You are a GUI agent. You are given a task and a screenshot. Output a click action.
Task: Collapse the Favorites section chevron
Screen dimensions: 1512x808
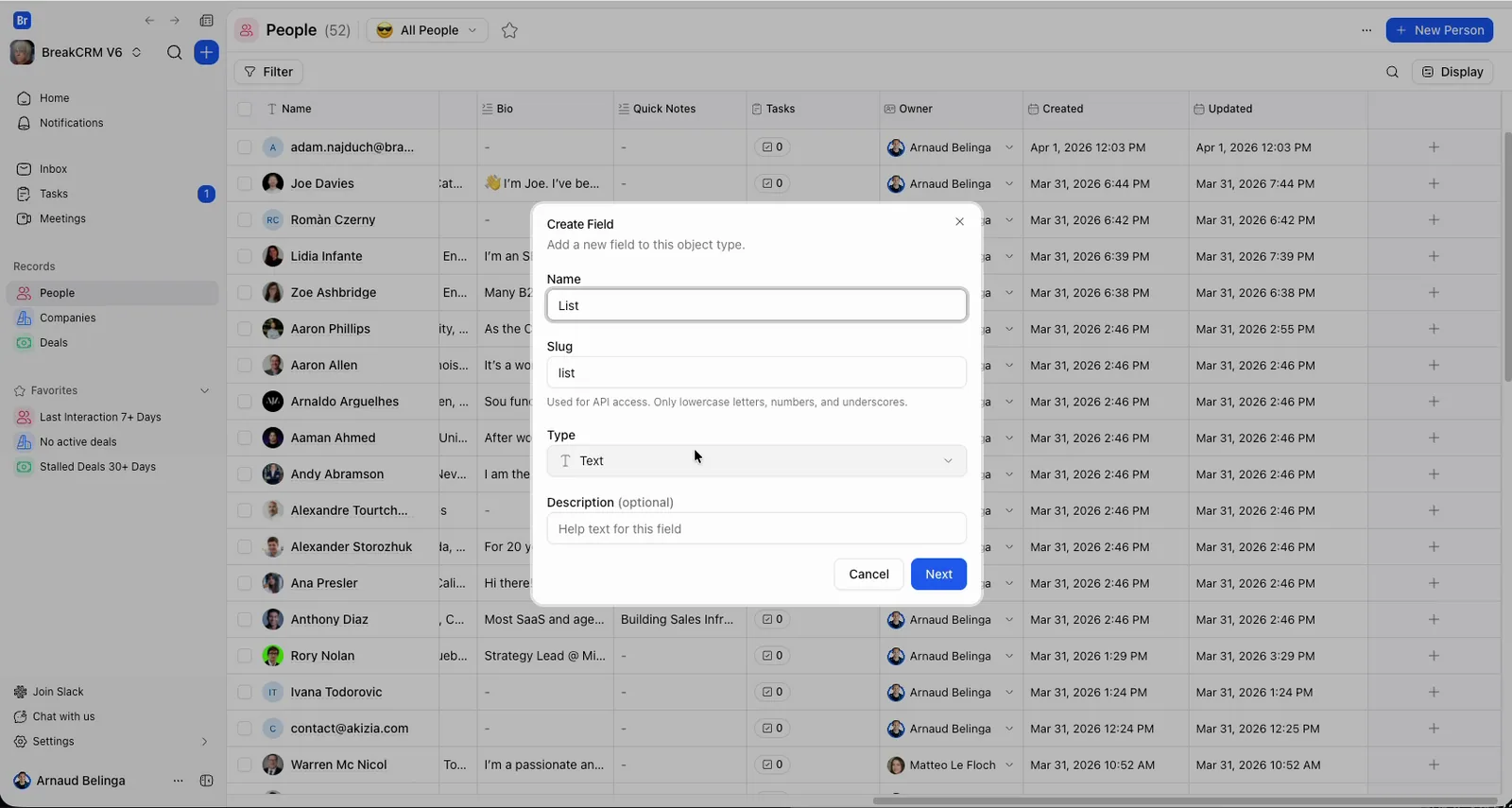[x=204, y=390]
